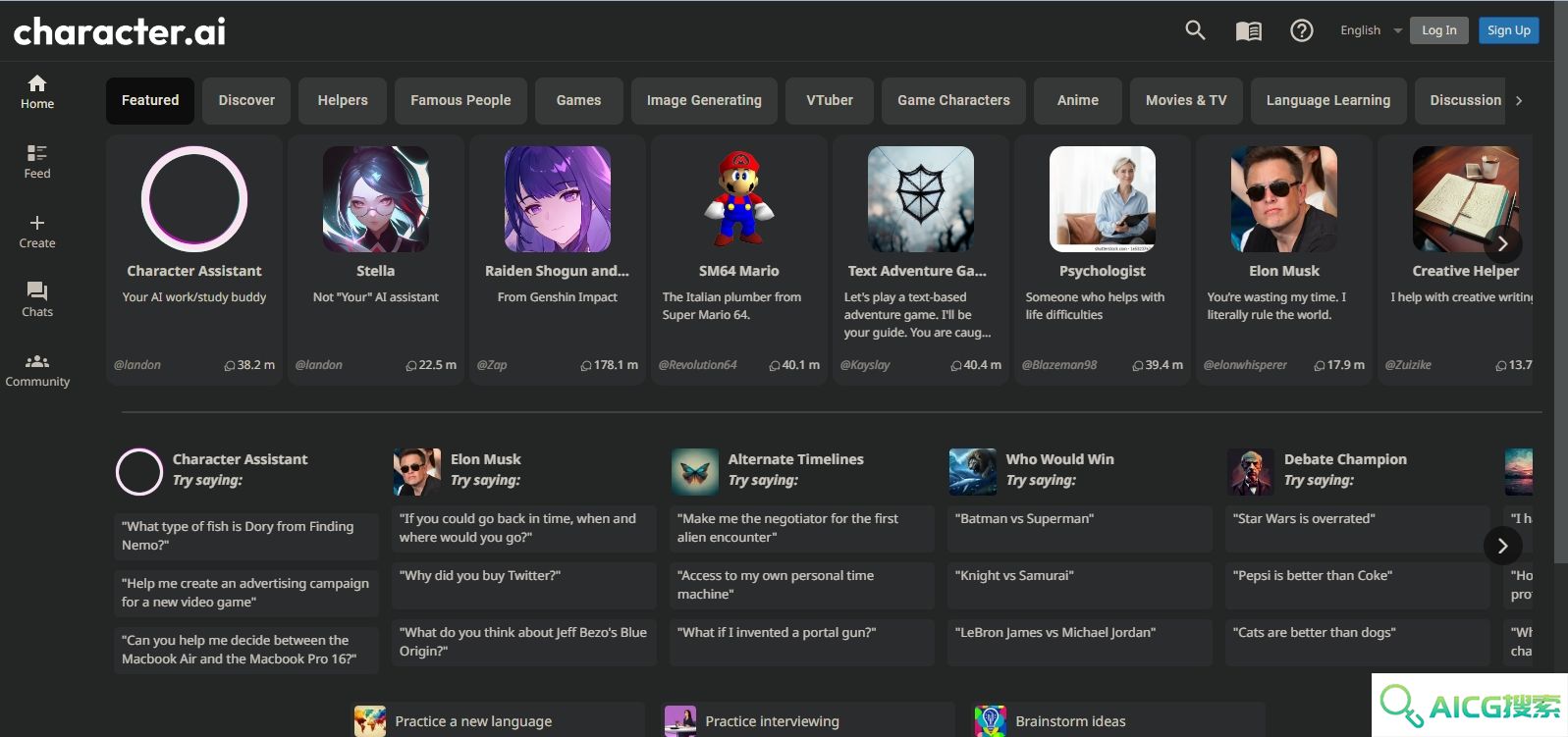This screenshot has width=1568, height=737.
Task: Open the character book icon
Action: (1248, 30)
